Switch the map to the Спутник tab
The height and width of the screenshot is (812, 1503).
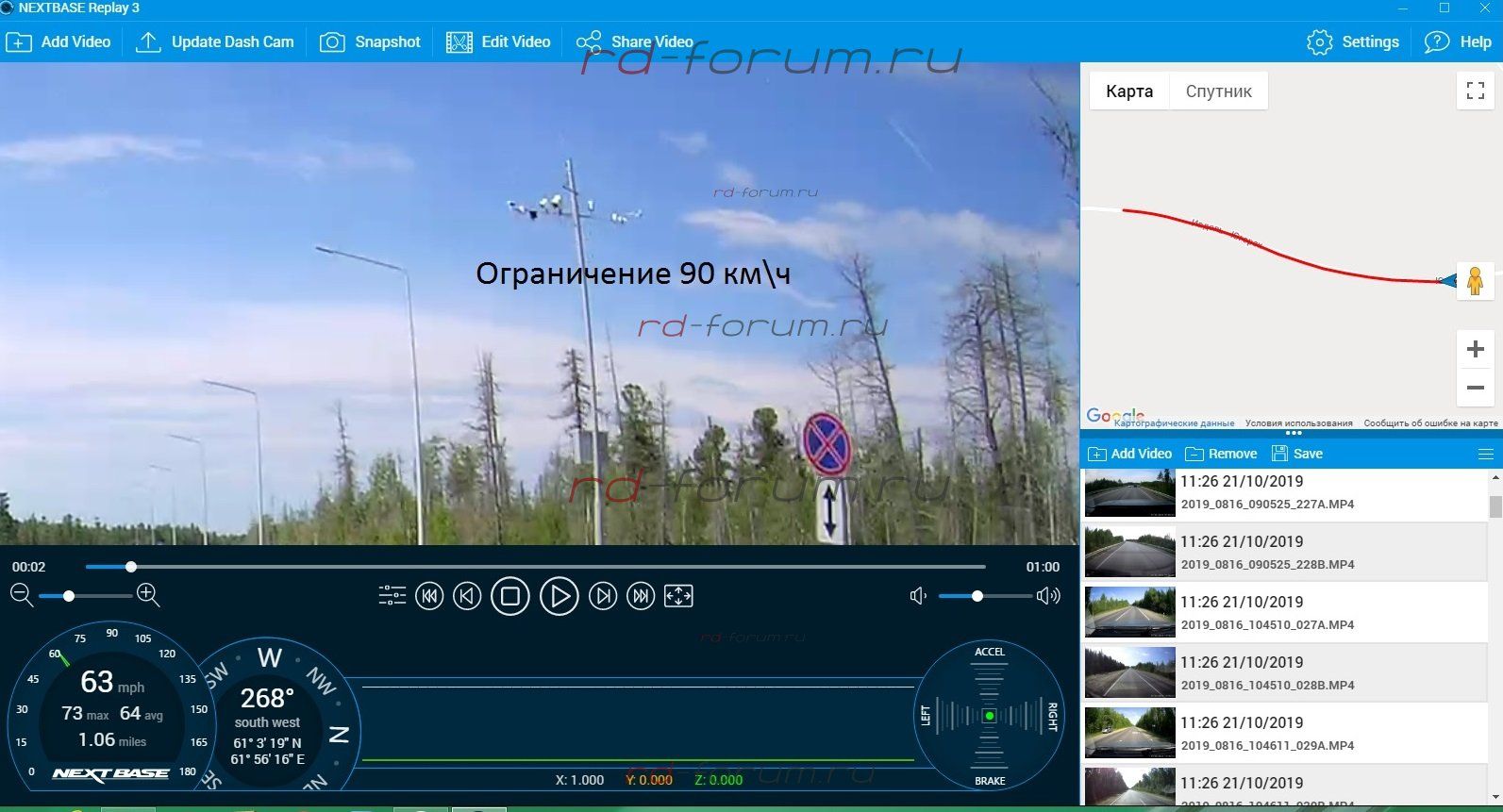(1219, 91)
